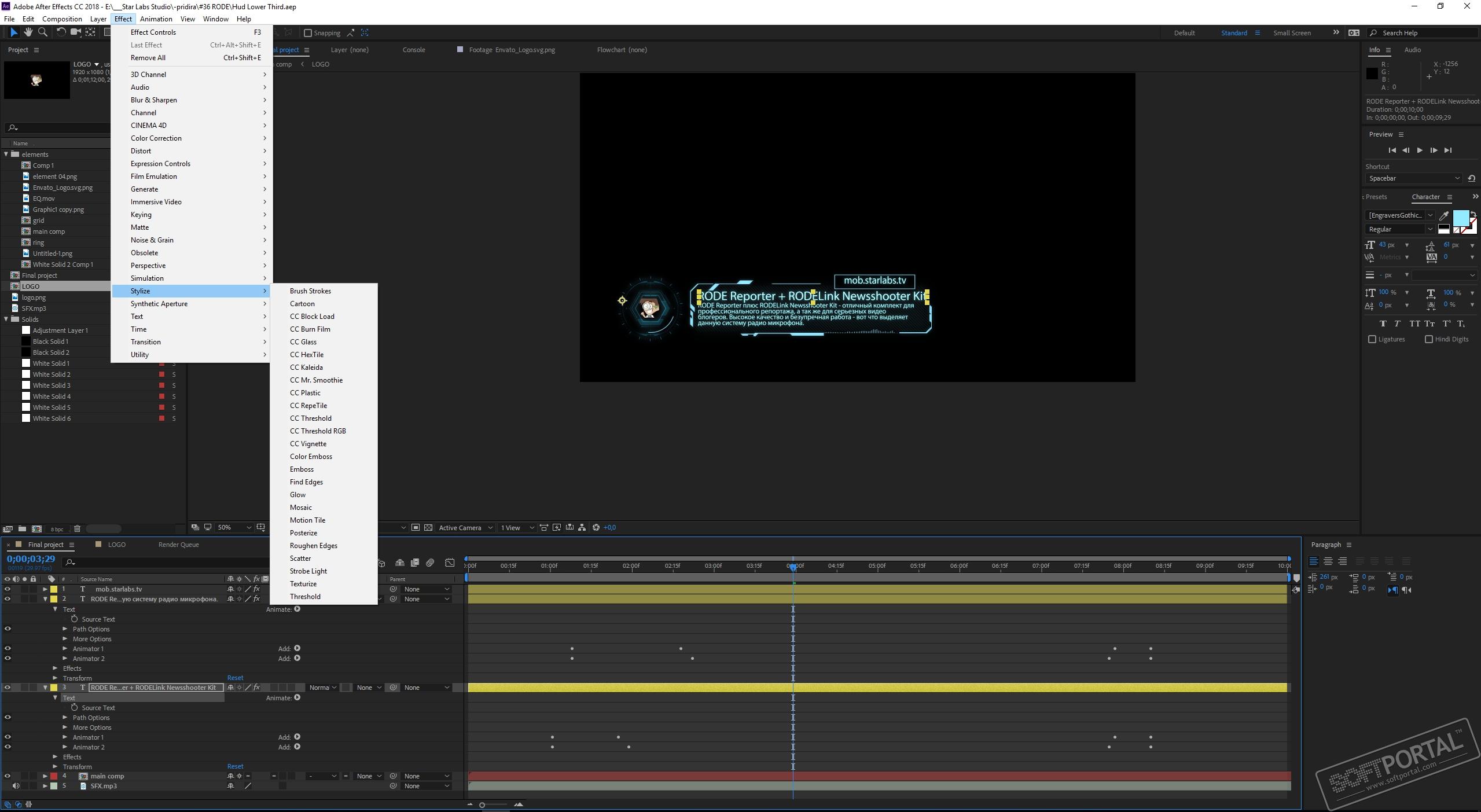
Task: Expand the mob.starlabs.tv layer properties
Action: 45,589
